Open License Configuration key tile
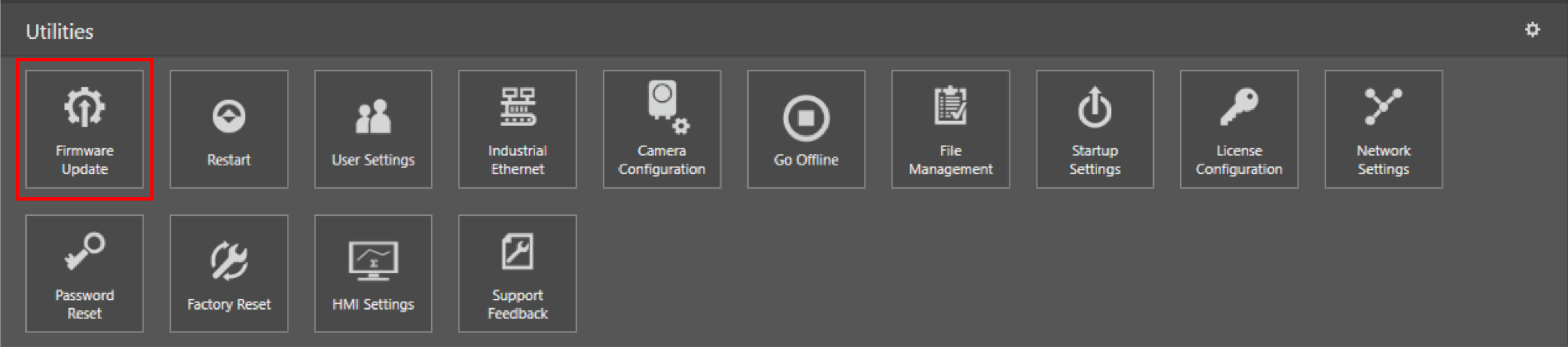The image size is (1568, 347). pyautogui.click(x=1239, y=129)
